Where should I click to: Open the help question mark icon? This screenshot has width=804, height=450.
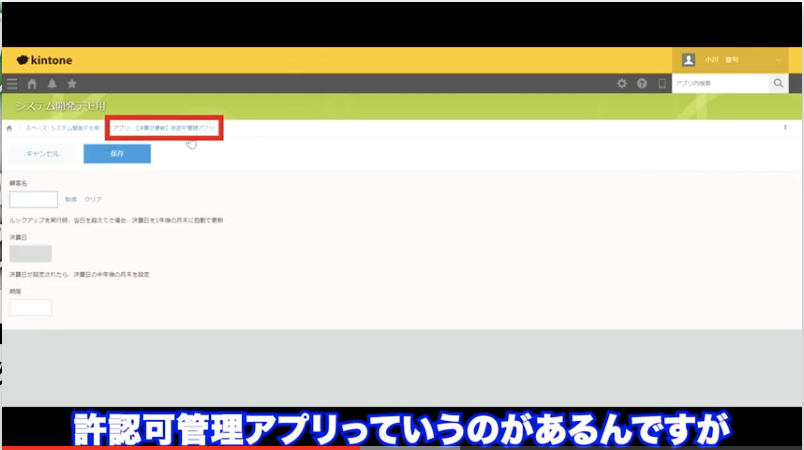pos(642,84)
